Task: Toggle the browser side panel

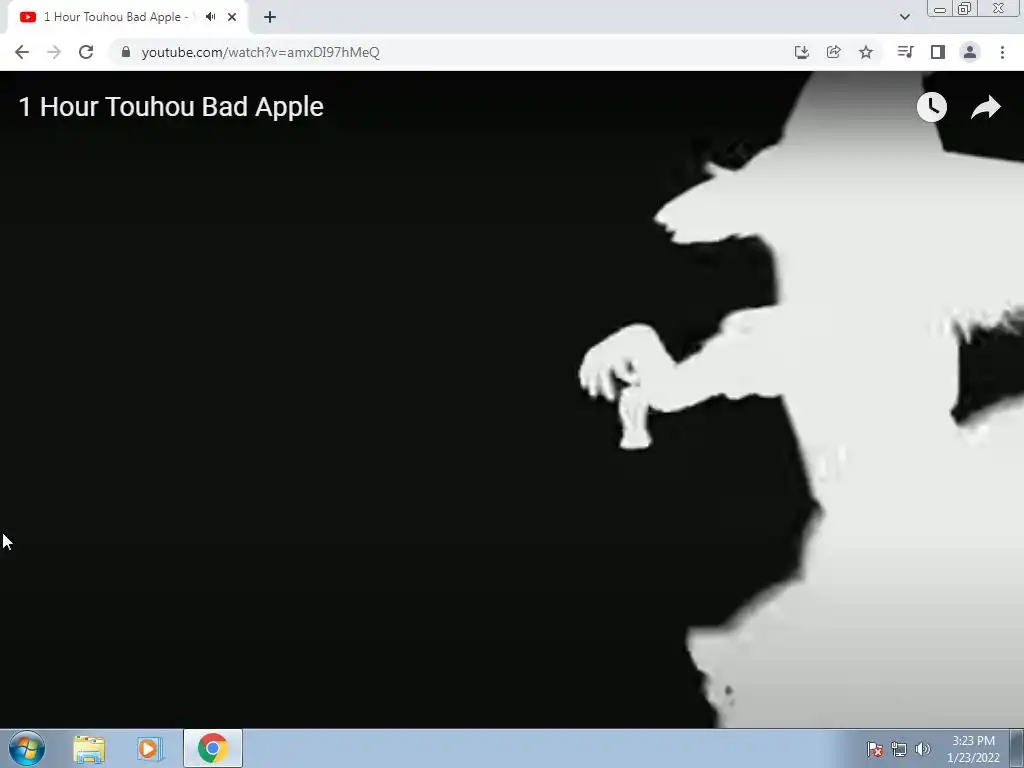Action: coord(938,52)
